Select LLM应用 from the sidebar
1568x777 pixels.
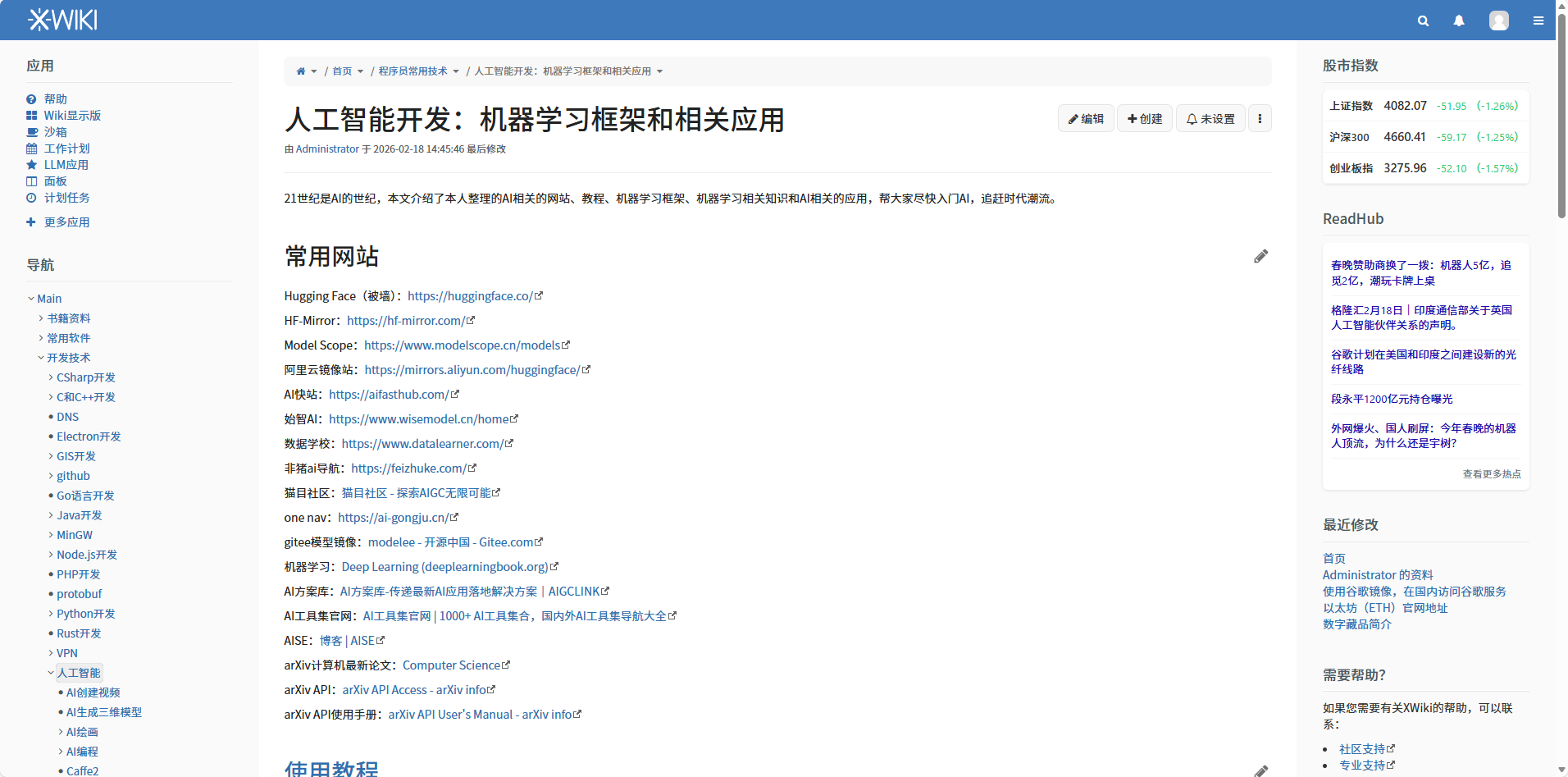coord(66,164)
